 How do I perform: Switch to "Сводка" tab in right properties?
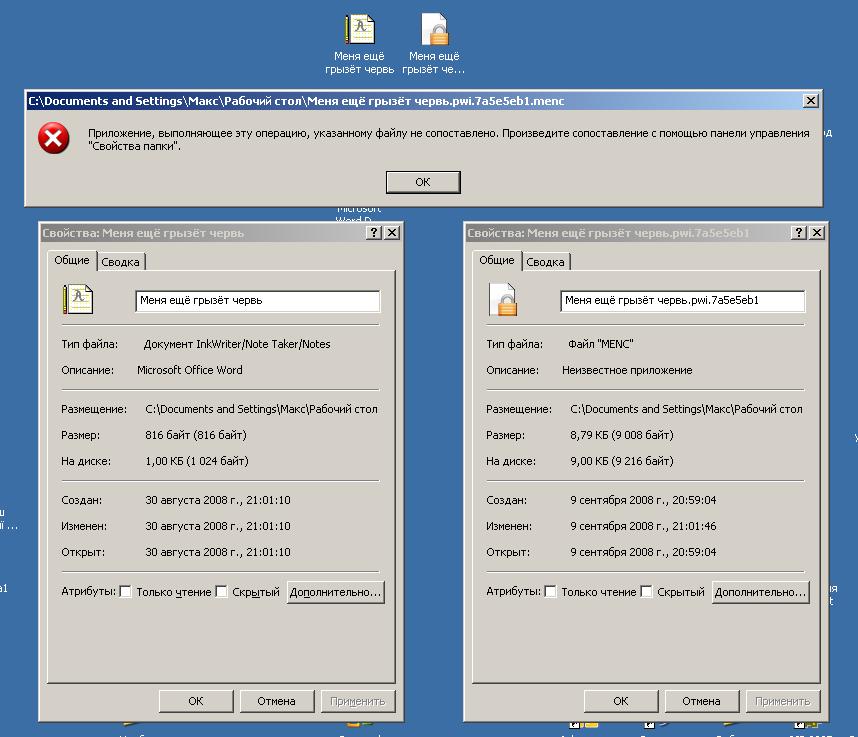click(545, 262)
